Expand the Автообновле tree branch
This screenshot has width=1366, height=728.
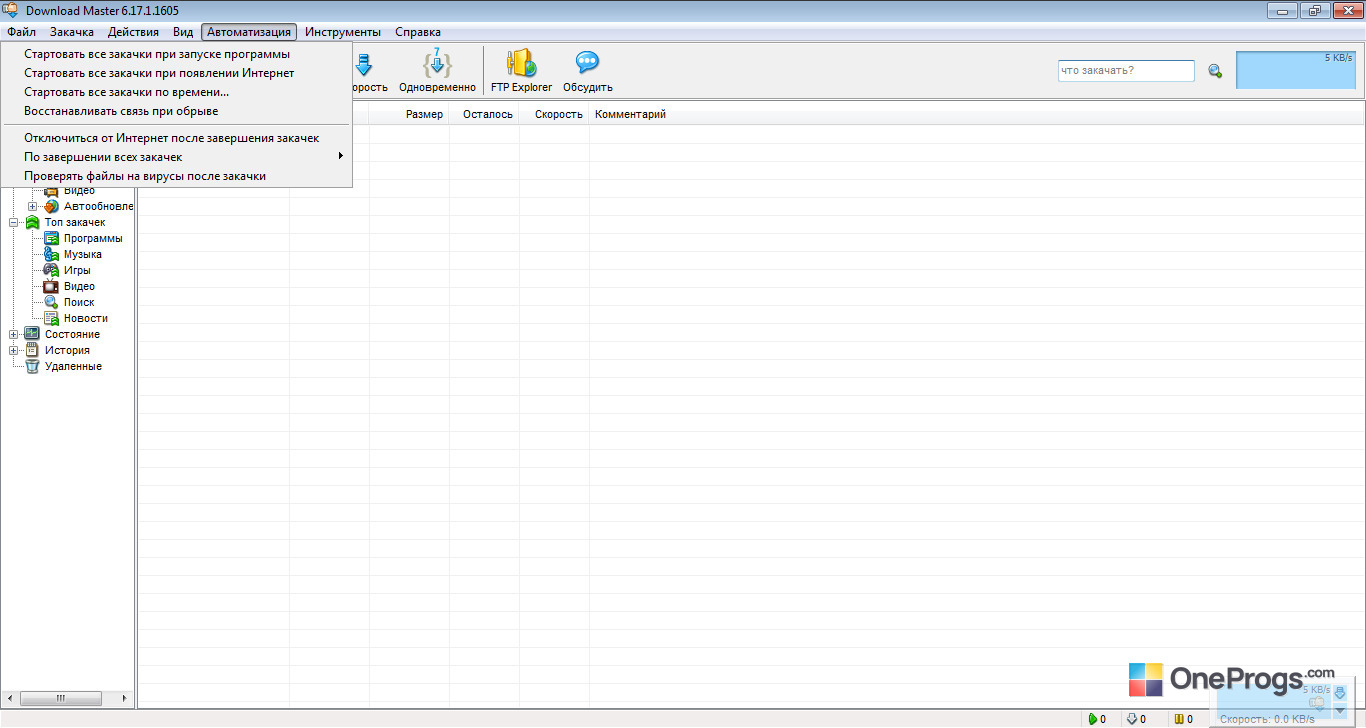tap(33, 206)
